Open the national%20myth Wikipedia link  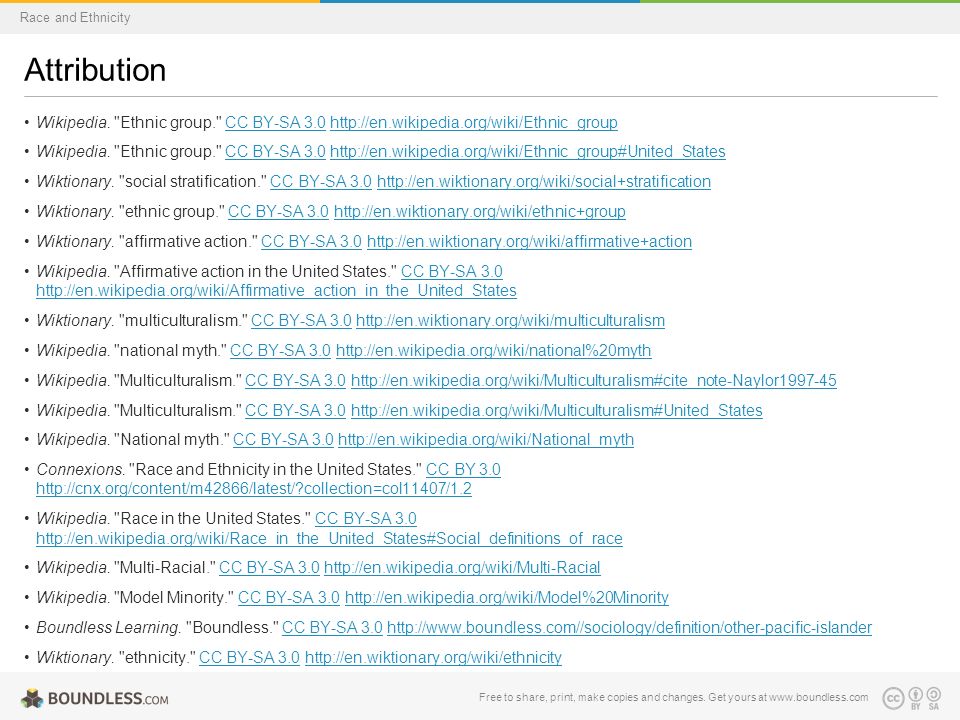(493, 350)
